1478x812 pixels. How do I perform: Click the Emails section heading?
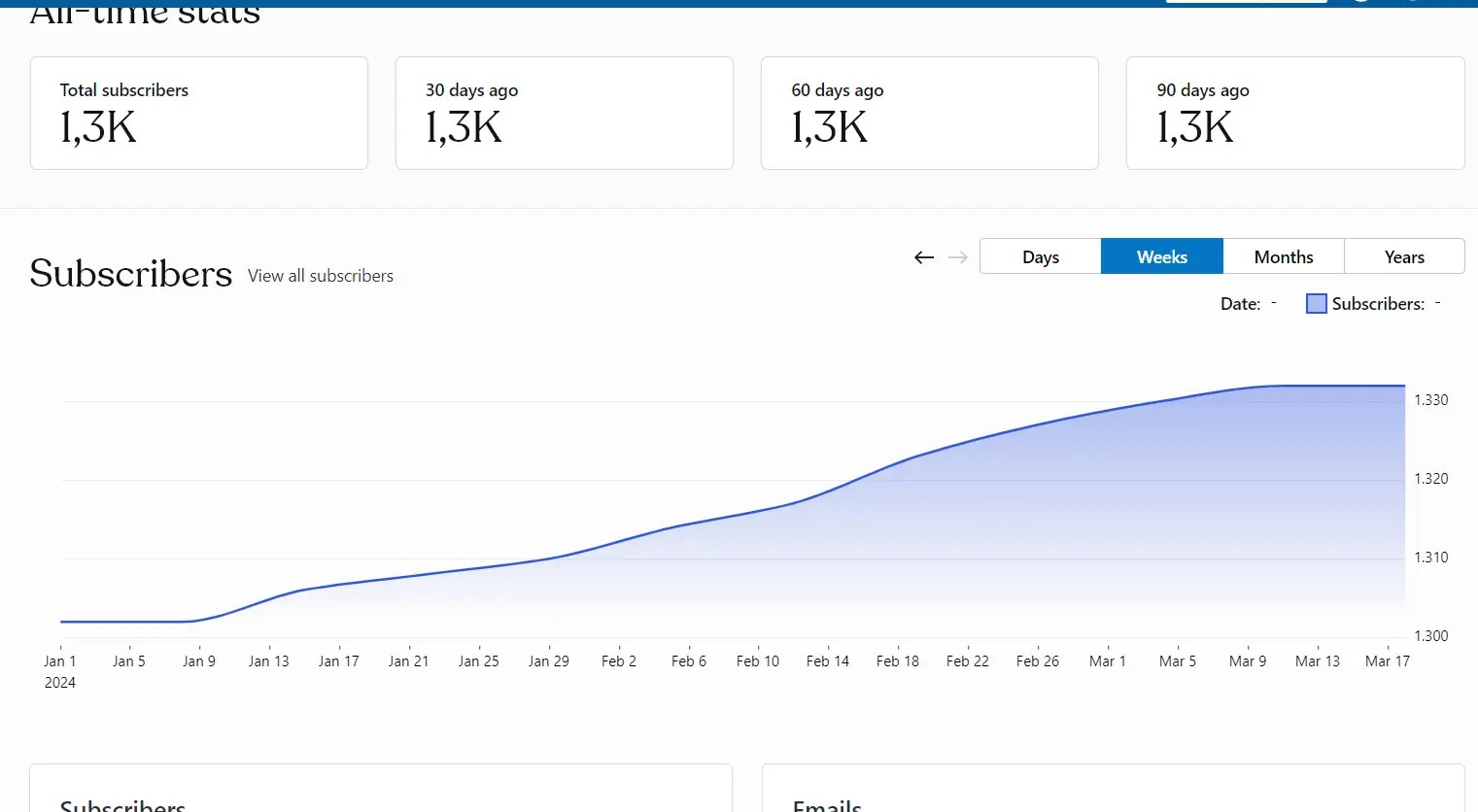(826, 804)
